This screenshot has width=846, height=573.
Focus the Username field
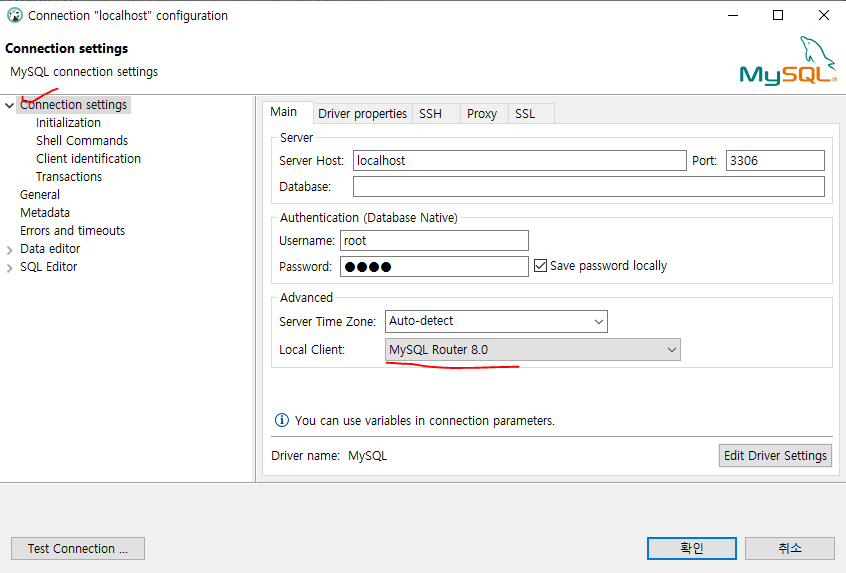click(434, 241)
